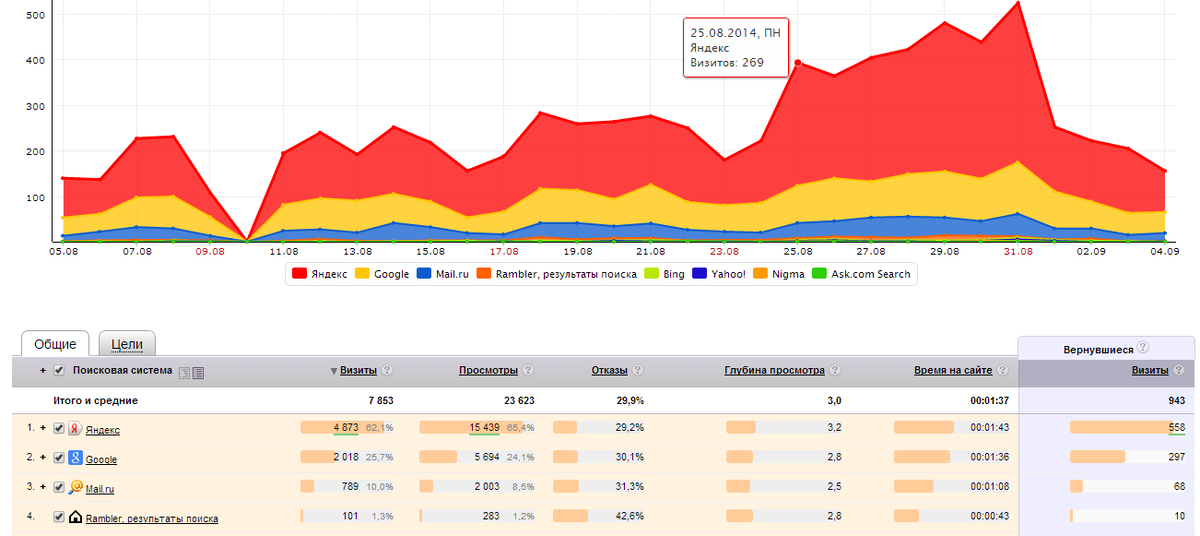Sort by Время на сайте column
1200x536 pixels.
pos(953,370)
